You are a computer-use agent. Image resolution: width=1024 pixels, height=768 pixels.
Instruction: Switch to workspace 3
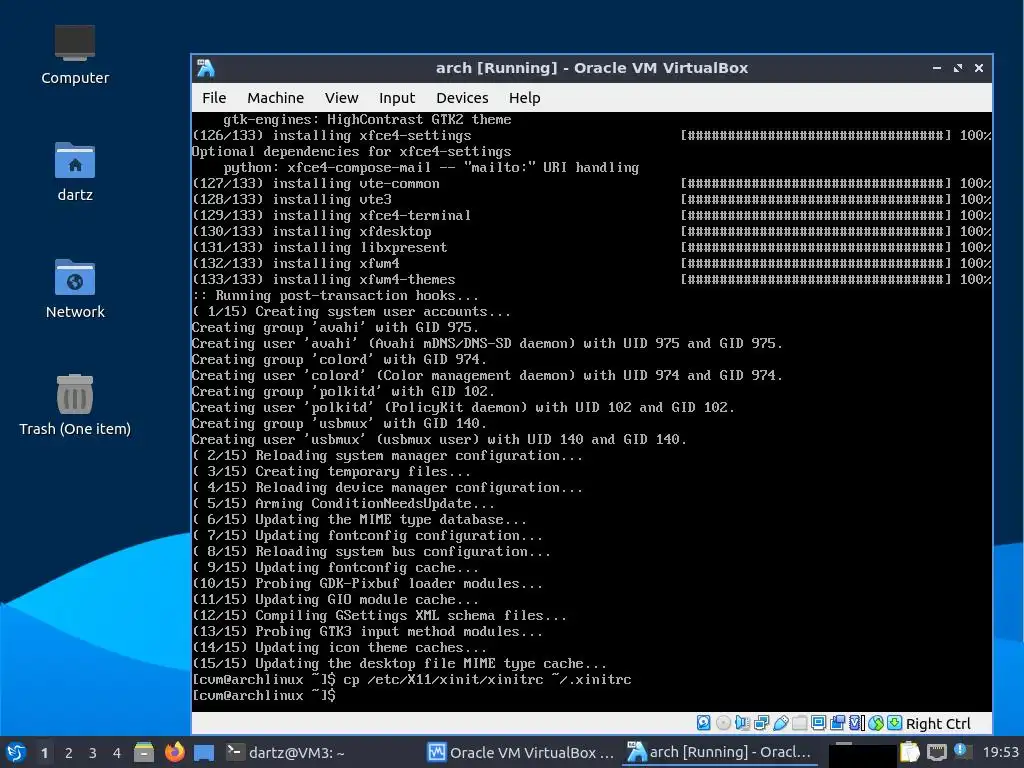pyautogui.click(x=93, y=753)
